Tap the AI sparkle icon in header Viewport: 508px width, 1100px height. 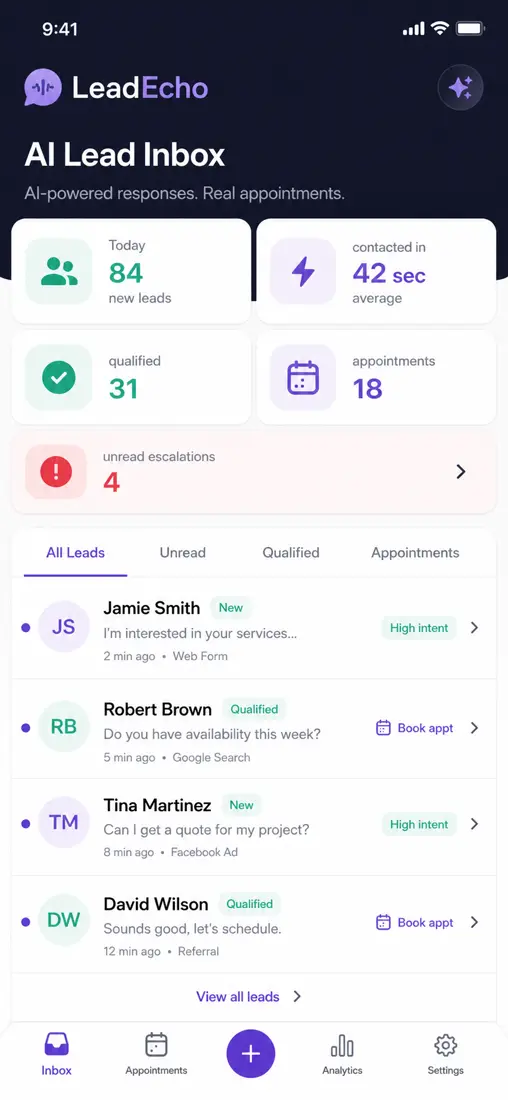[460, 88]
